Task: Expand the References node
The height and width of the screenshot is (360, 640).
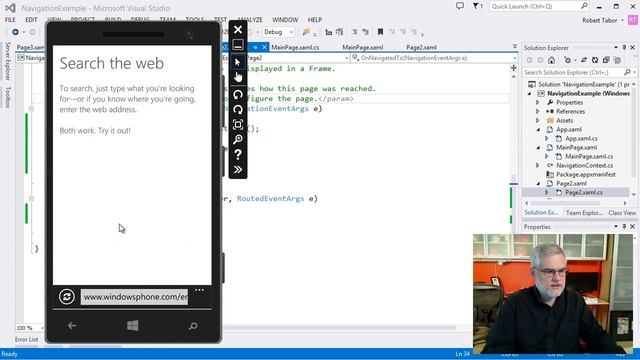Action: pyautogui.click(x=538, y=111)
